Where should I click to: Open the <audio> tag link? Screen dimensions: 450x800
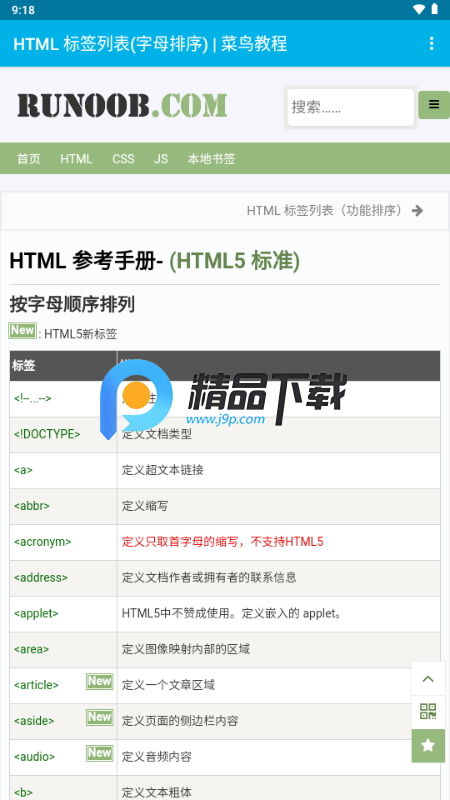pos(34,757)
